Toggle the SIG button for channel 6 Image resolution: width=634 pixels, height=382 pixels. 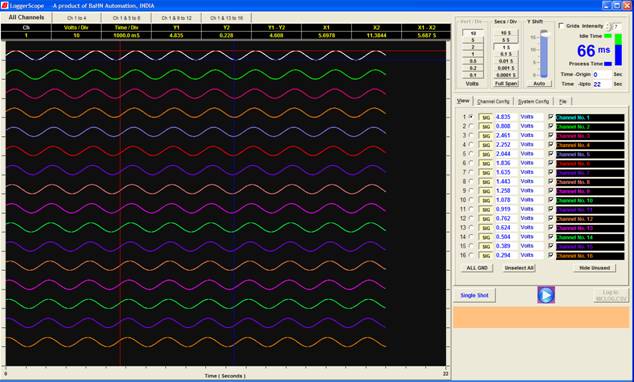click(x=485, y=163)
